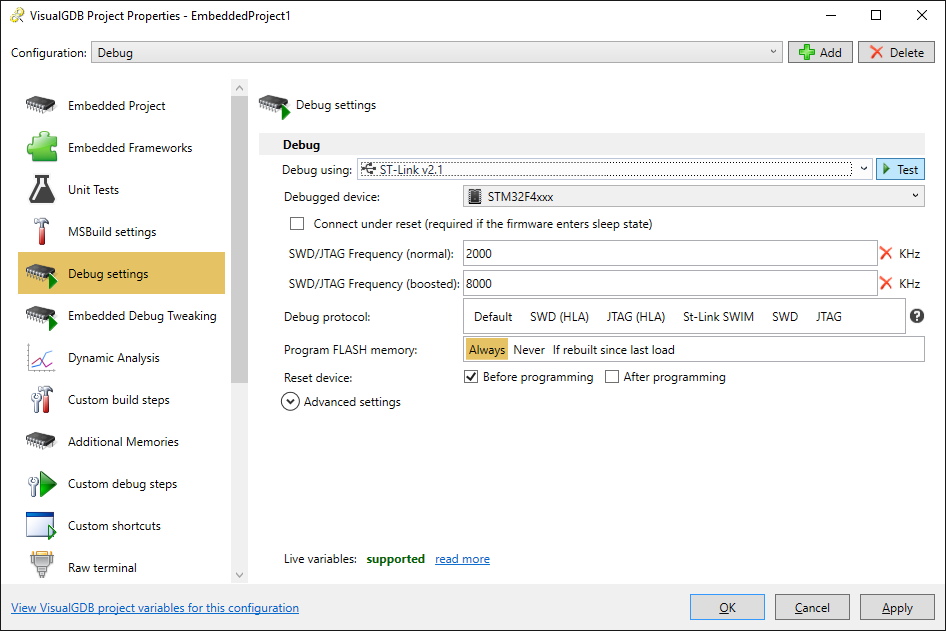Open Embedded Debug Tweaking page

point(121,316)
